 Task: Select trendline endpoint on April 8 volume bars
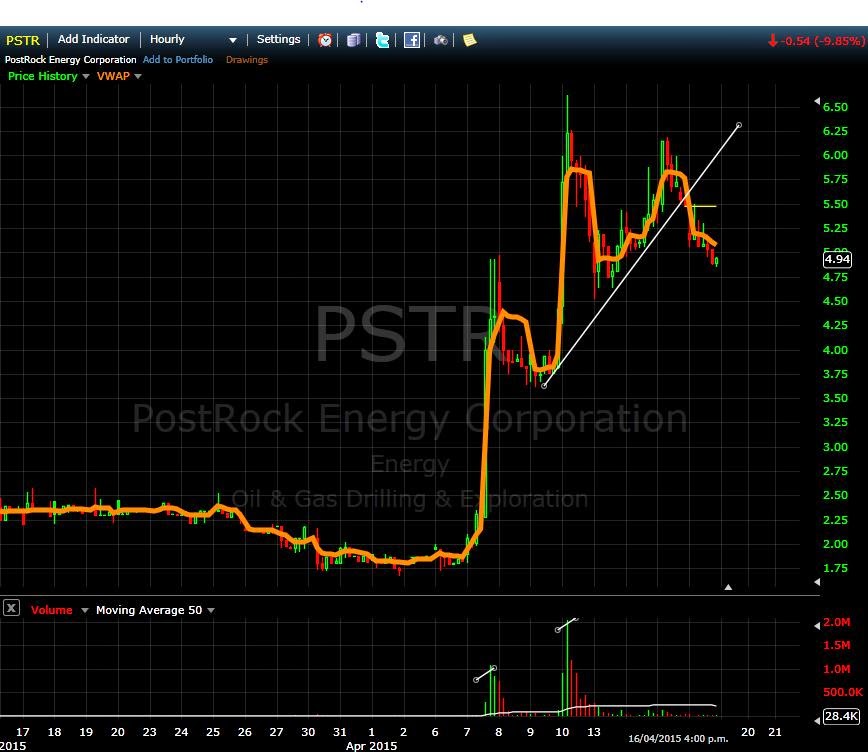(x=494, y=668)
